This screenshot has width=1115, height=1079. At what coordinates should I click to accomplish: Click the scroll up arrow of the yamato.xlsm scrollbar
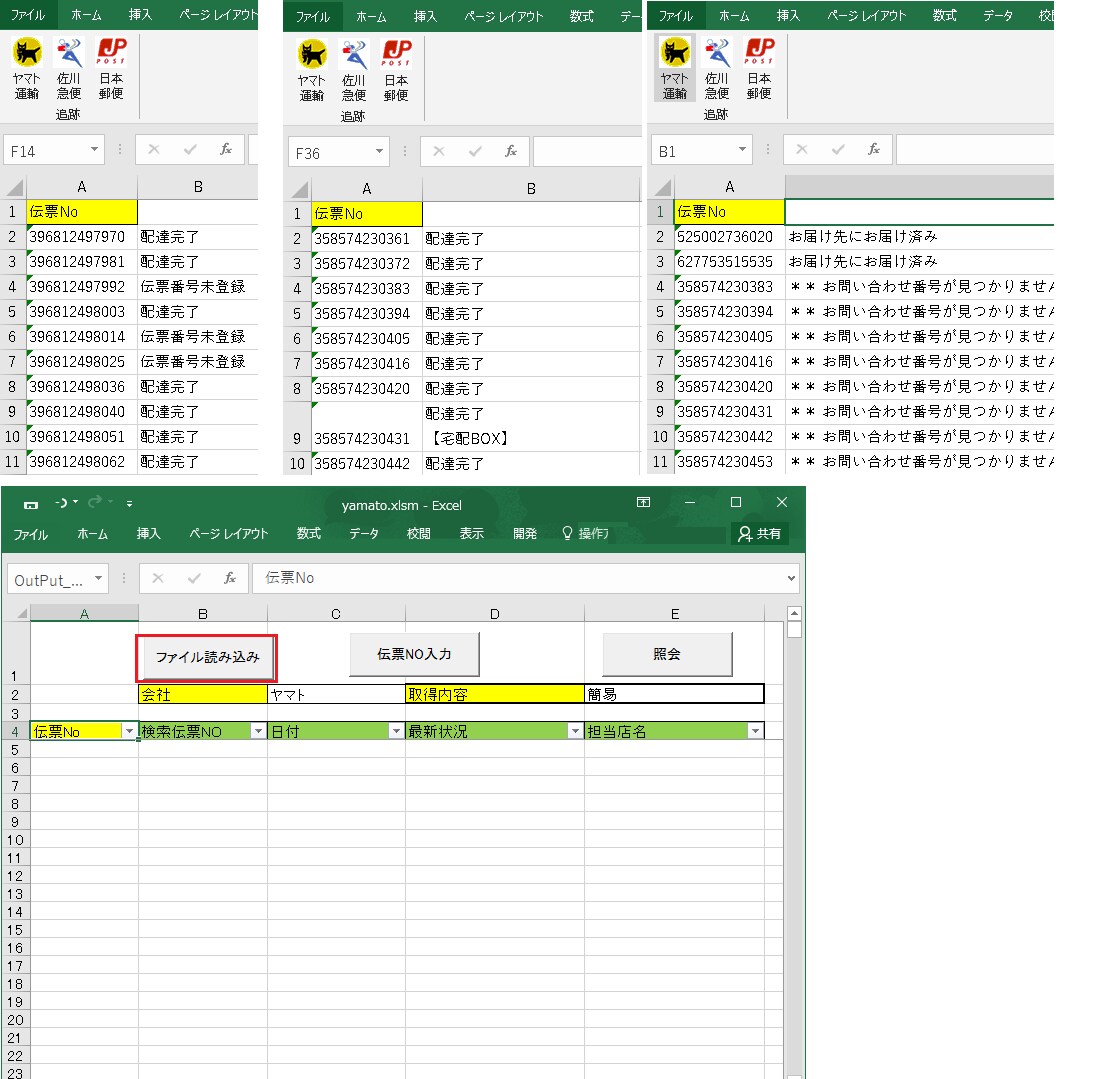pos(794,613)
